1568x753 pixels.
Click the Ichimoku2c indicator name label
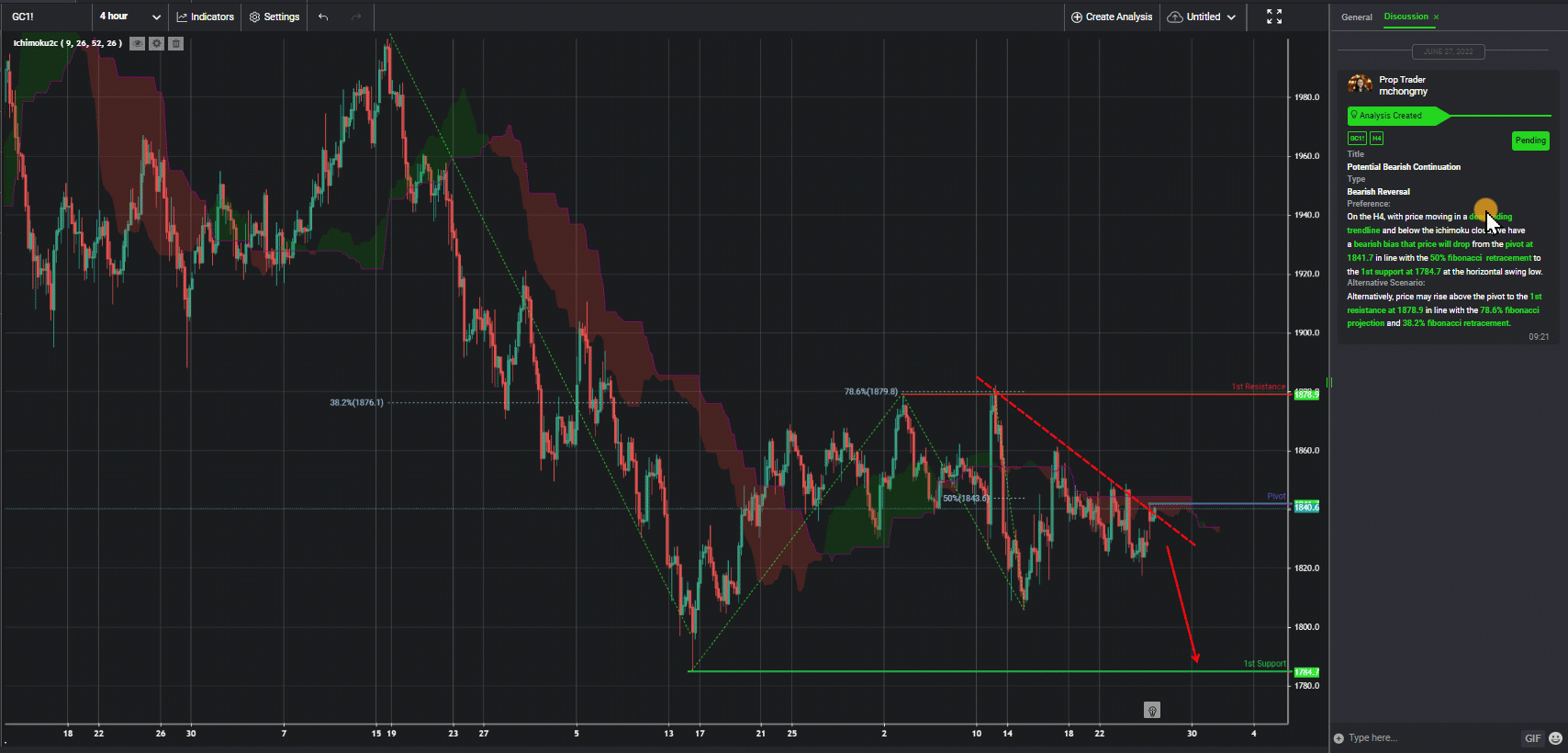tap(67, 43)
